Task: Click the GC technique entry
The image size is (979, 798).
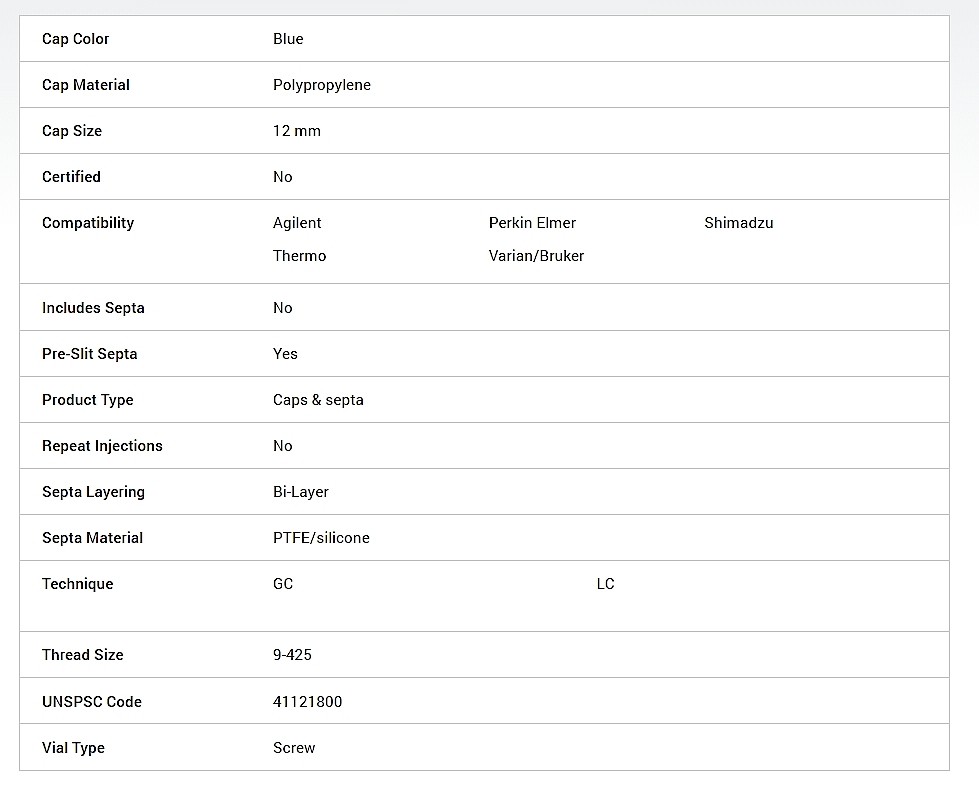Action: point(283,584)
